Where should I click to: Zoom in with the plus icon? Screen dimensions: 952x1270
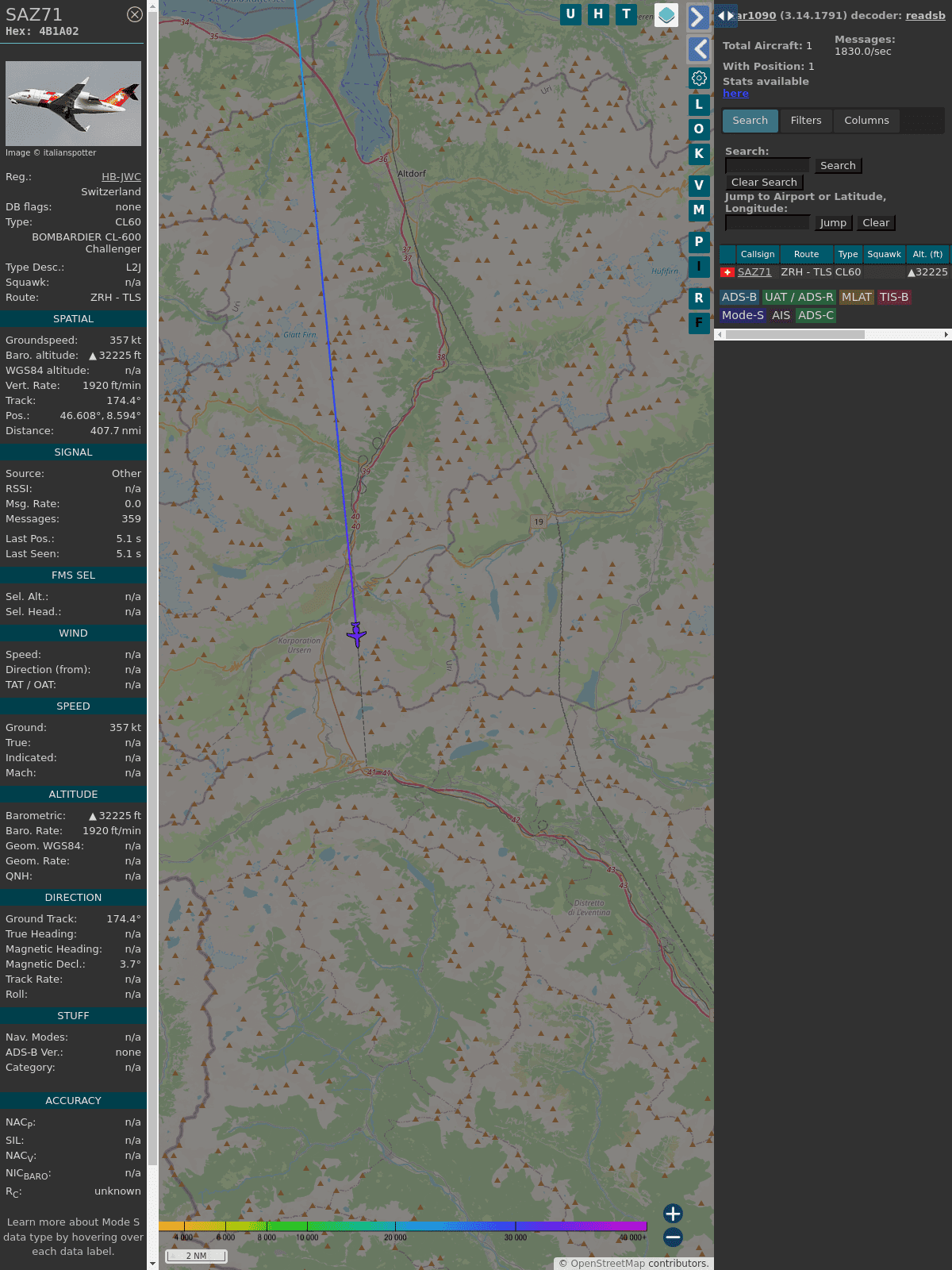pyautogui.click(x=673, y=1213)
